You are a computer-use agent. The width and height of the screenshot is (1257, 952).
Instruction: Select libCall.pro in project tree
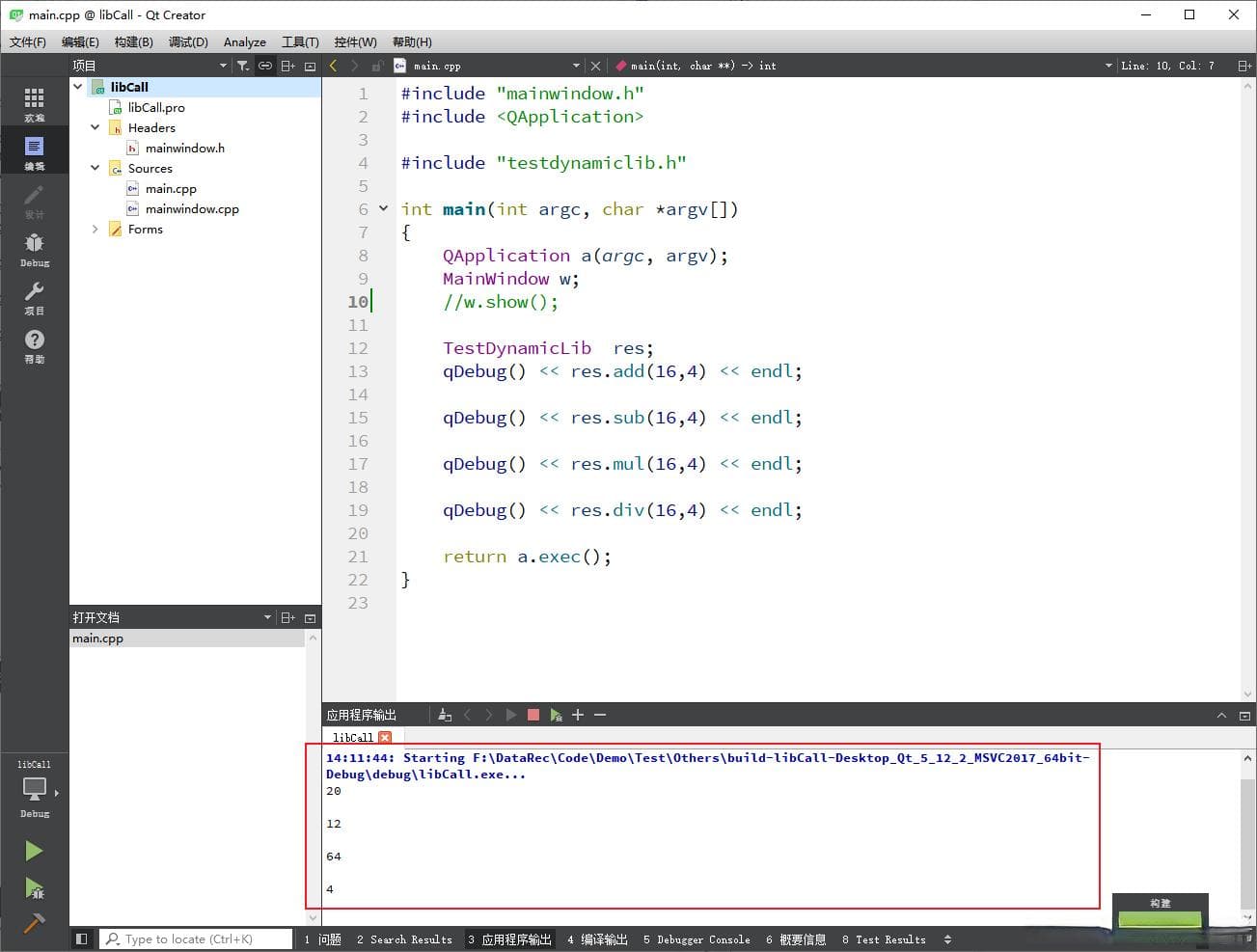(156, 107)
